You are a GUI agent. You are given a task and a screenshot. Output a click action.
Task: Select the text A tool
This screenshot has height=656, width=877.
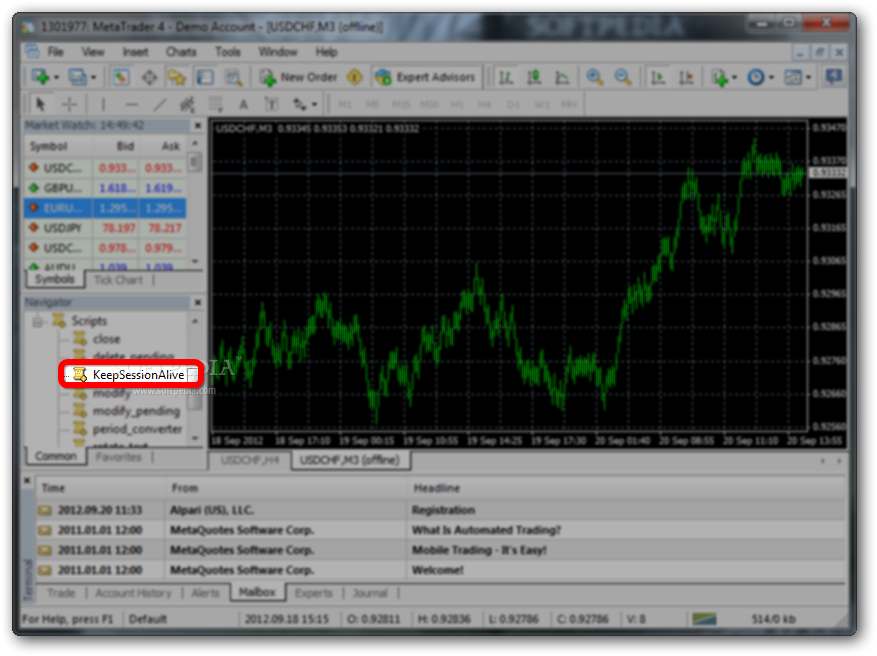point(243,104)
